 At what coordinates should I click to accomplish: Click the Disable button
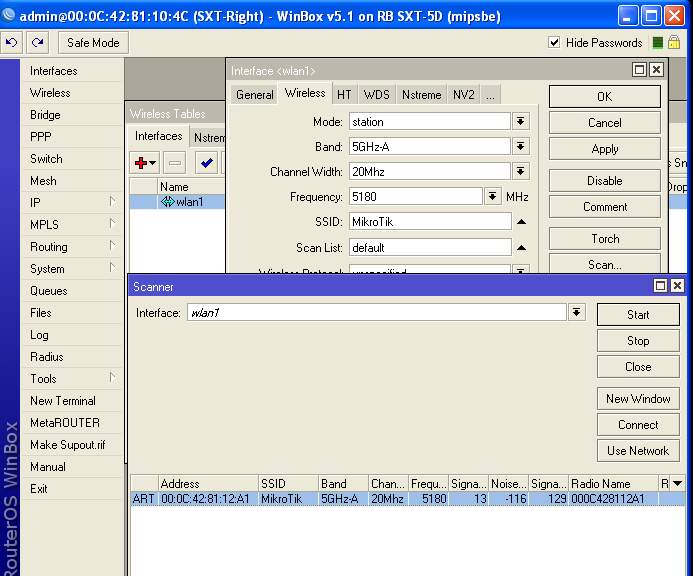605,180
